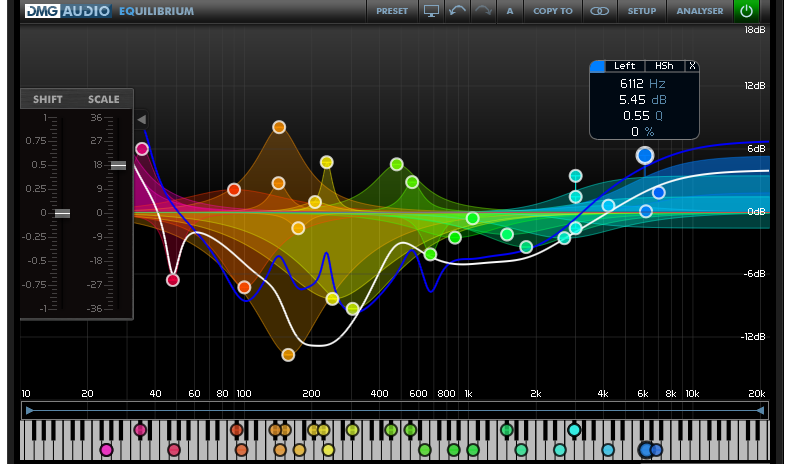Click the SCALE slider handle

[118, 165]
